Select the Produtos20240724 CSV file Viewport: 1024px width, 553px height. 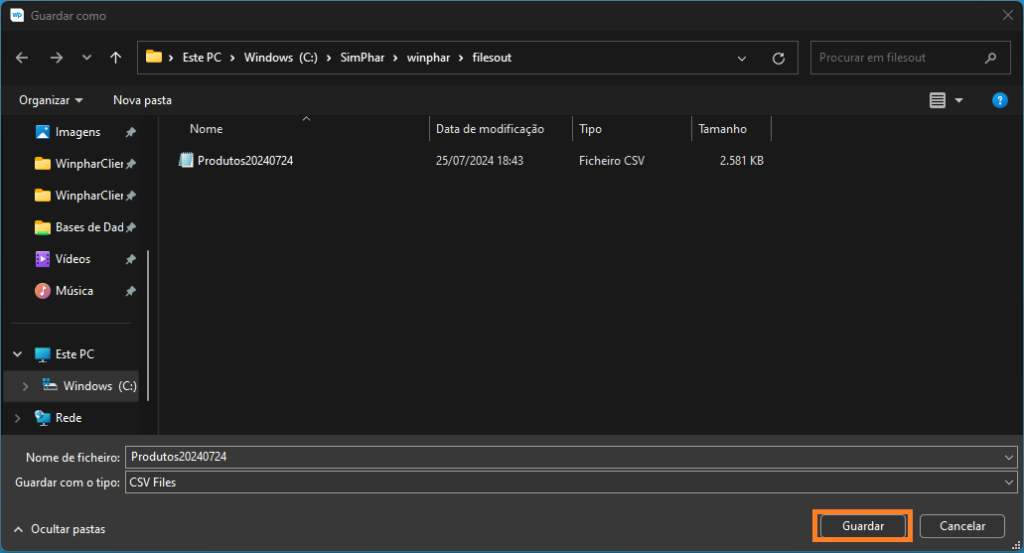[244, 160]
